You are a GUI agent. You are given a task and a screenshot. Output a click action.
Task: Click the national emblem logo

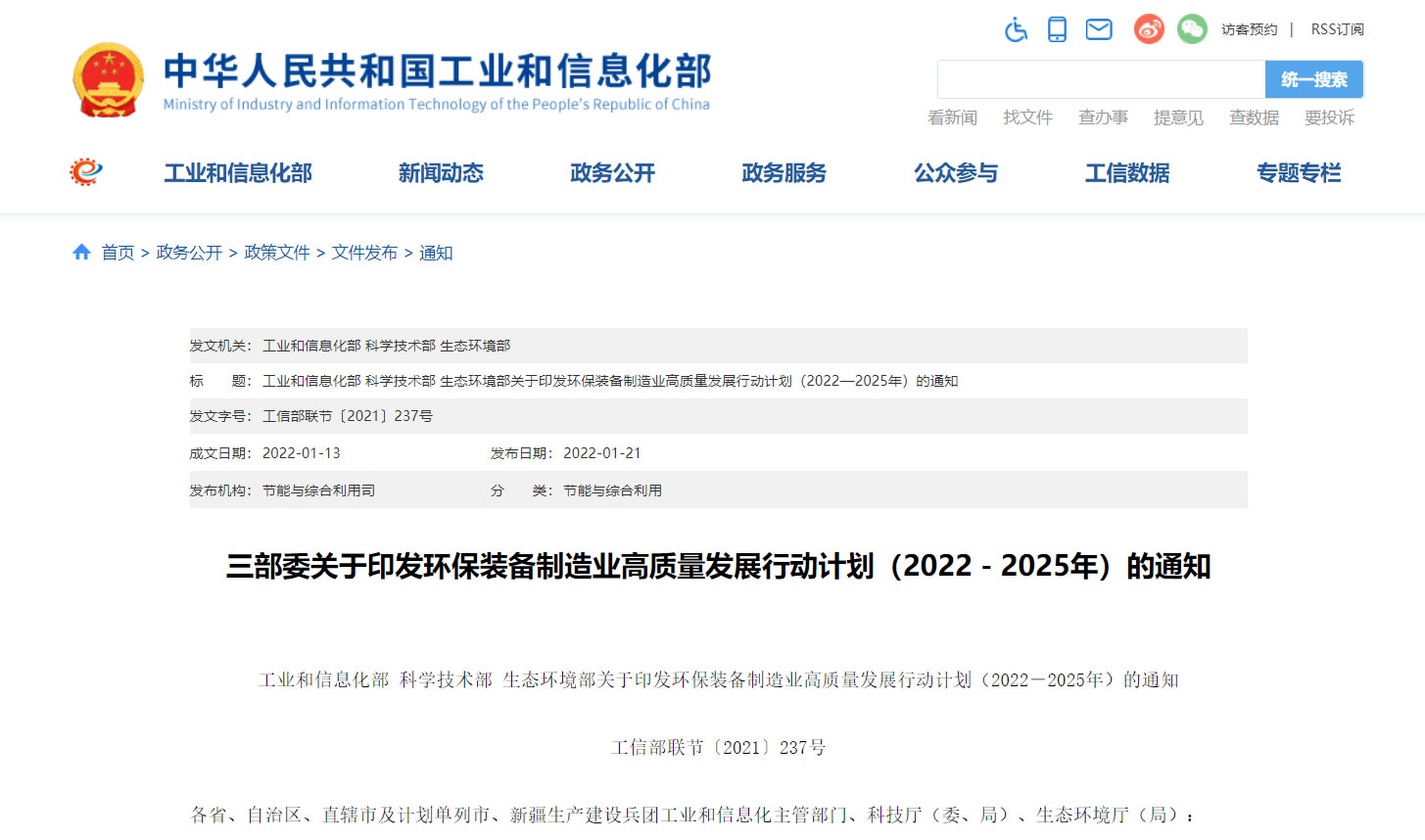point(108,80)
